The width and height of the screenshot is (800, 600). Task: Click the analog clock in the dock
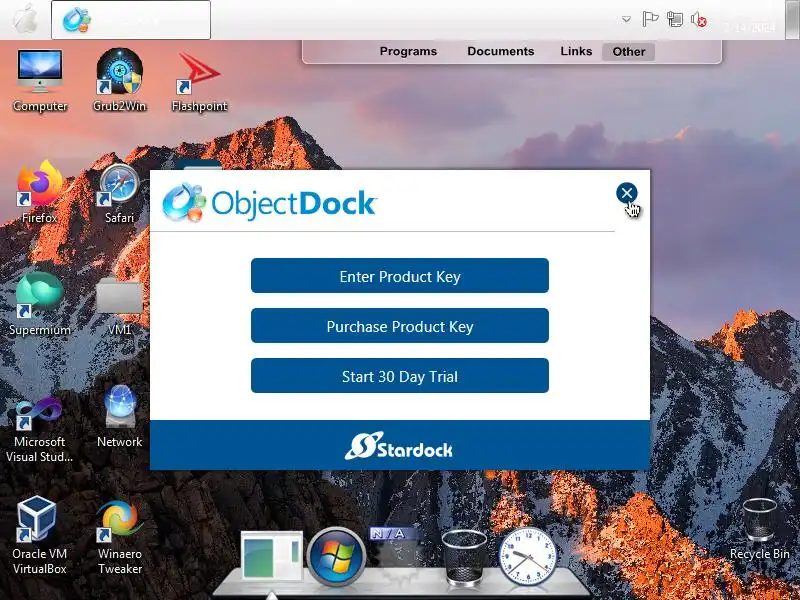(528, 557)
